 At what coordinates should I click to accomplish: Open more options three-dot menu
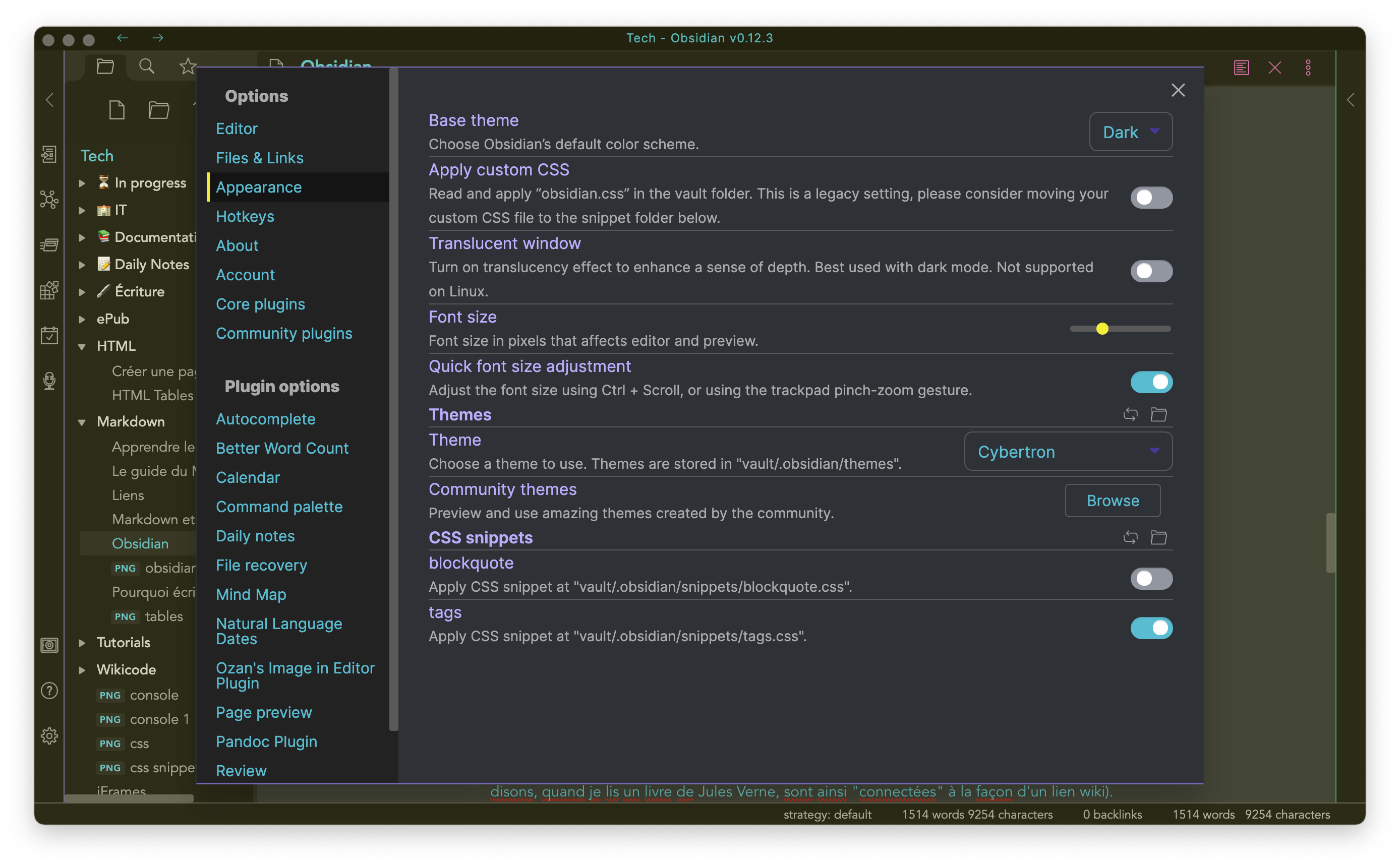[1308, 68]
